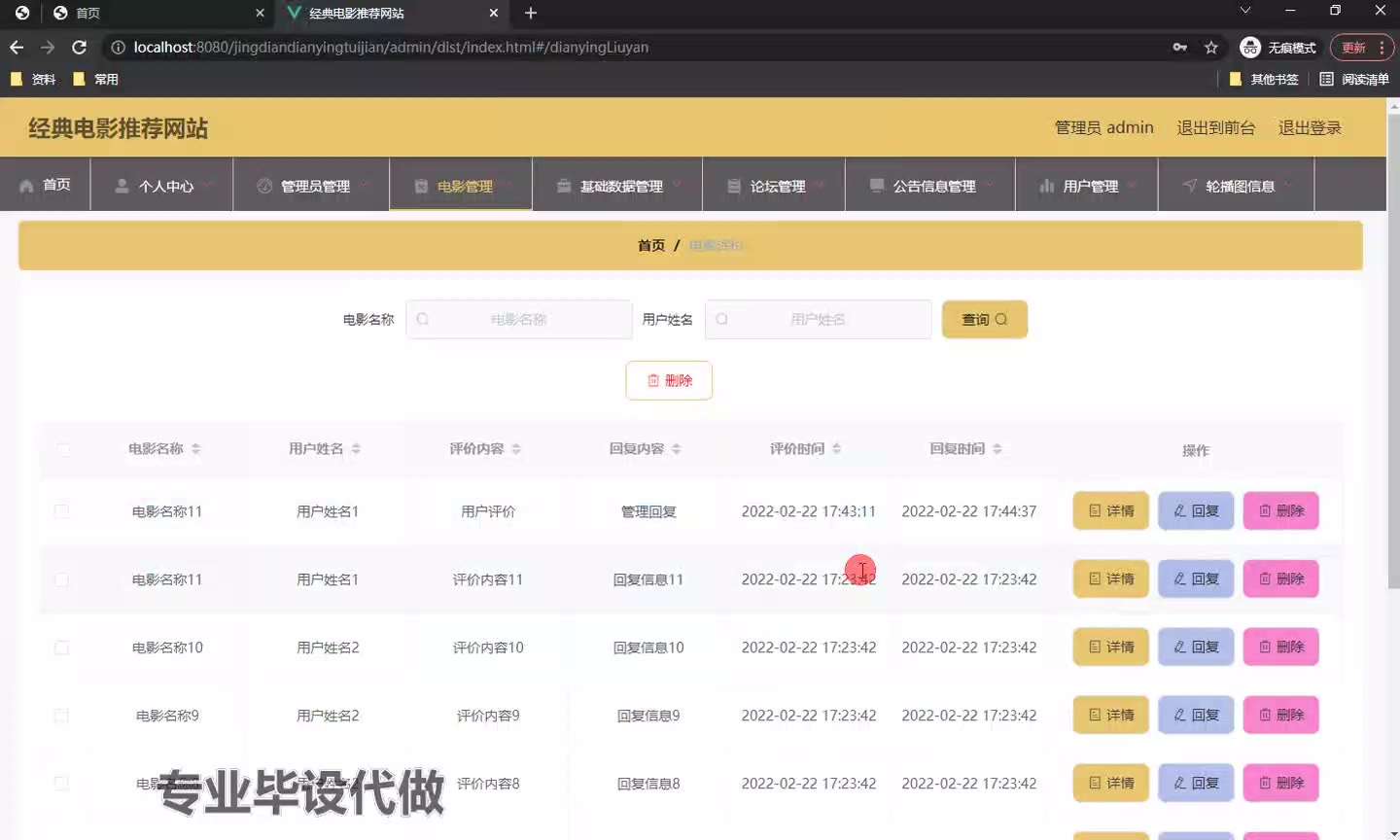This screenshot has height=840, width=1400.
Task: Click the 查询 search button
Action: tap(985, 319)
